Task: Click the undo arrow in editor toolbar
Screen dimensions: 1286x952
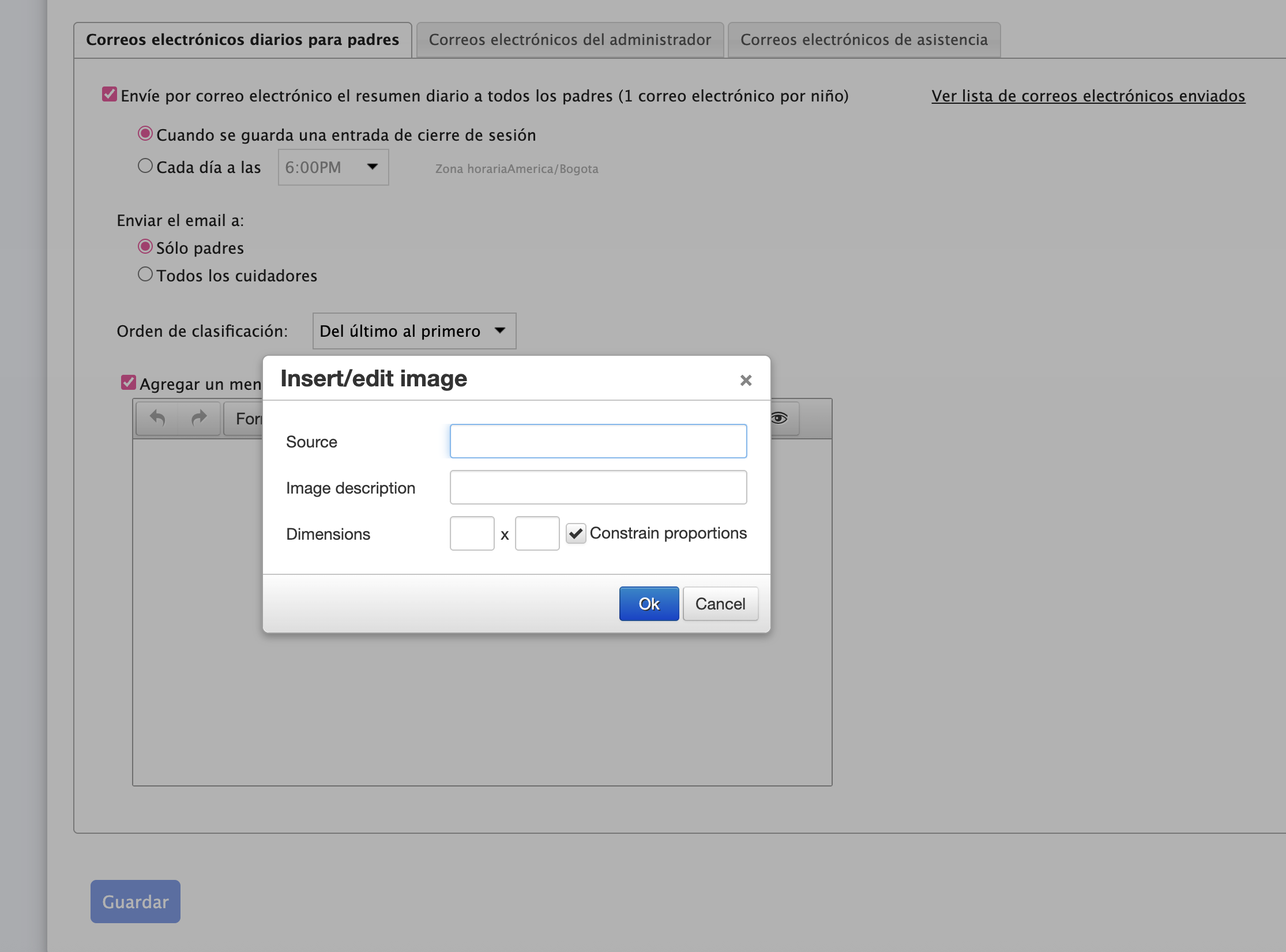Action: pos(157,418)
